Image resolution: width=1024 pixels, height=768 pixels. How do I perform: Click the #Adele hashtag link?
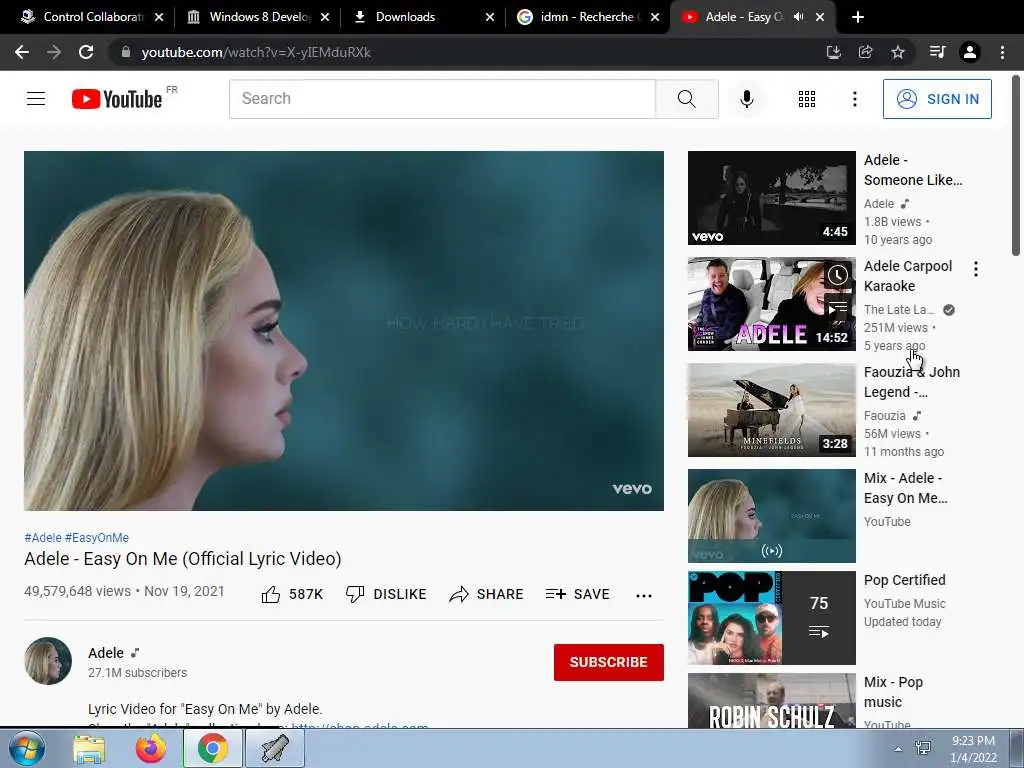tap(42, 537)
